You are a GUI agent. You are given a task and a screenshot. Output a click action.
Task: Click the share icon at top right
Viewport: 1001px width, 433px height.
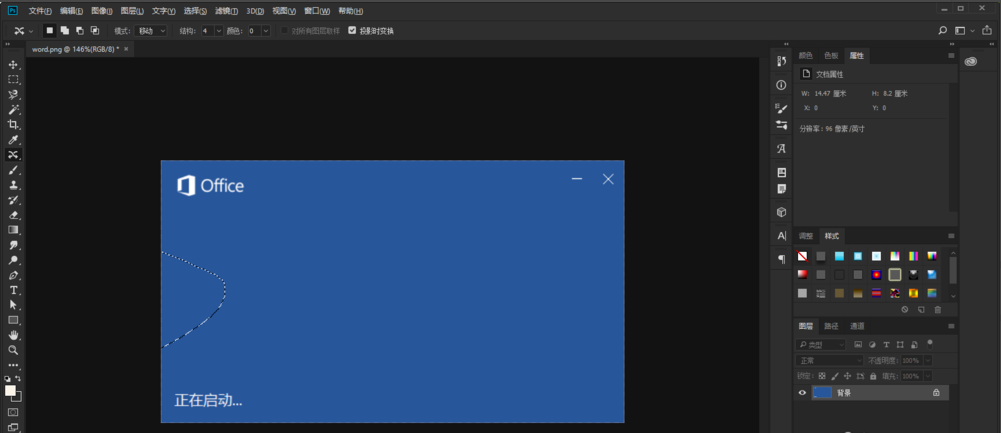point(987,31)
